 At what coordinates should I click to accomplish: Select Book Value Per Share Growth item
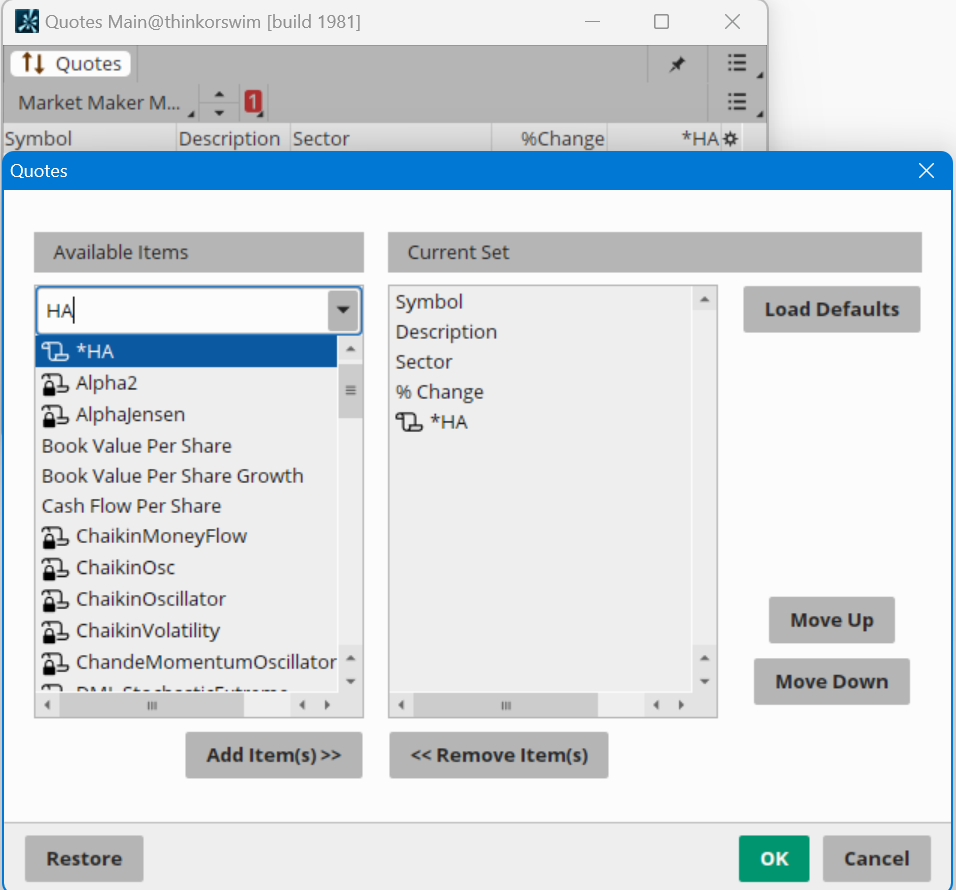[187, 476]
